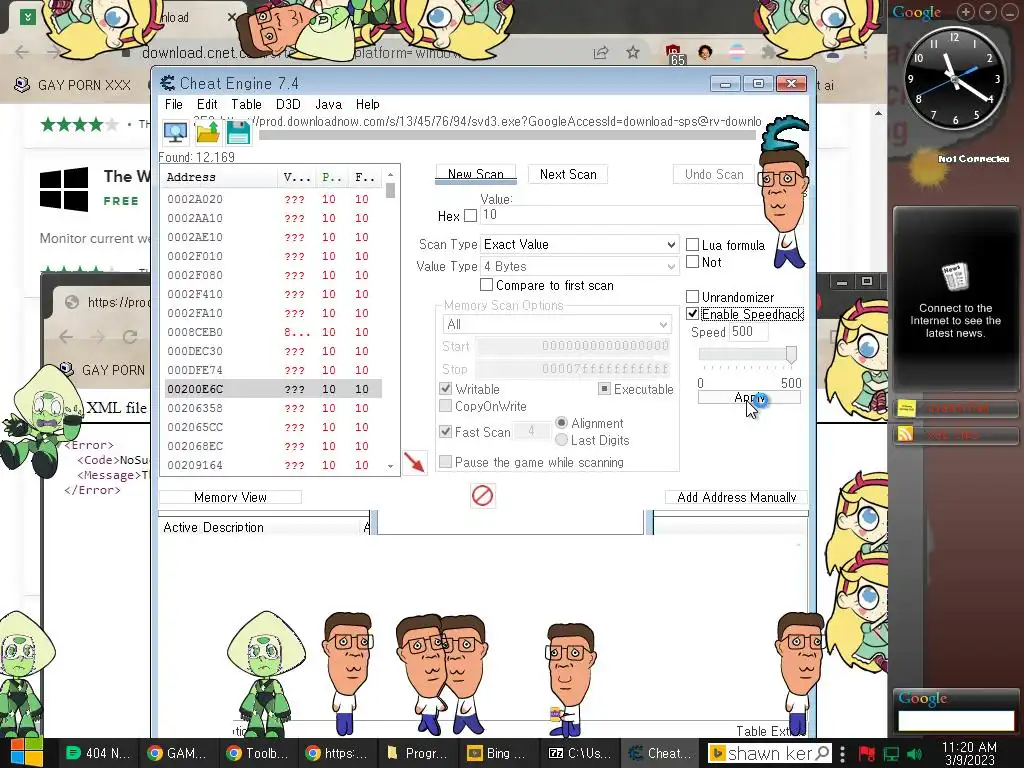Open Memory View
Image resolution: width=1024 pixels, height=768 pixels.
pos(230,497)
